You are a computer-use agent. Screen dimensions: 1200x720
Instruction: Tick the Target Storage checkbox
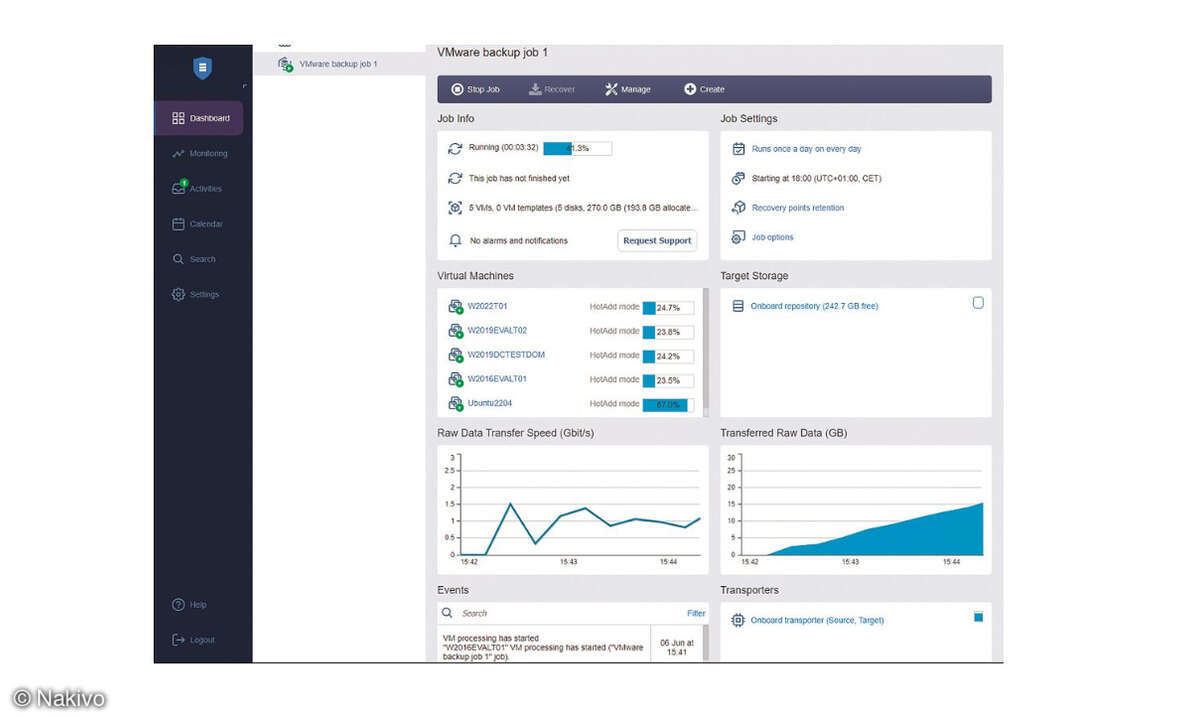pyautogui.click(x=978, y=303)
